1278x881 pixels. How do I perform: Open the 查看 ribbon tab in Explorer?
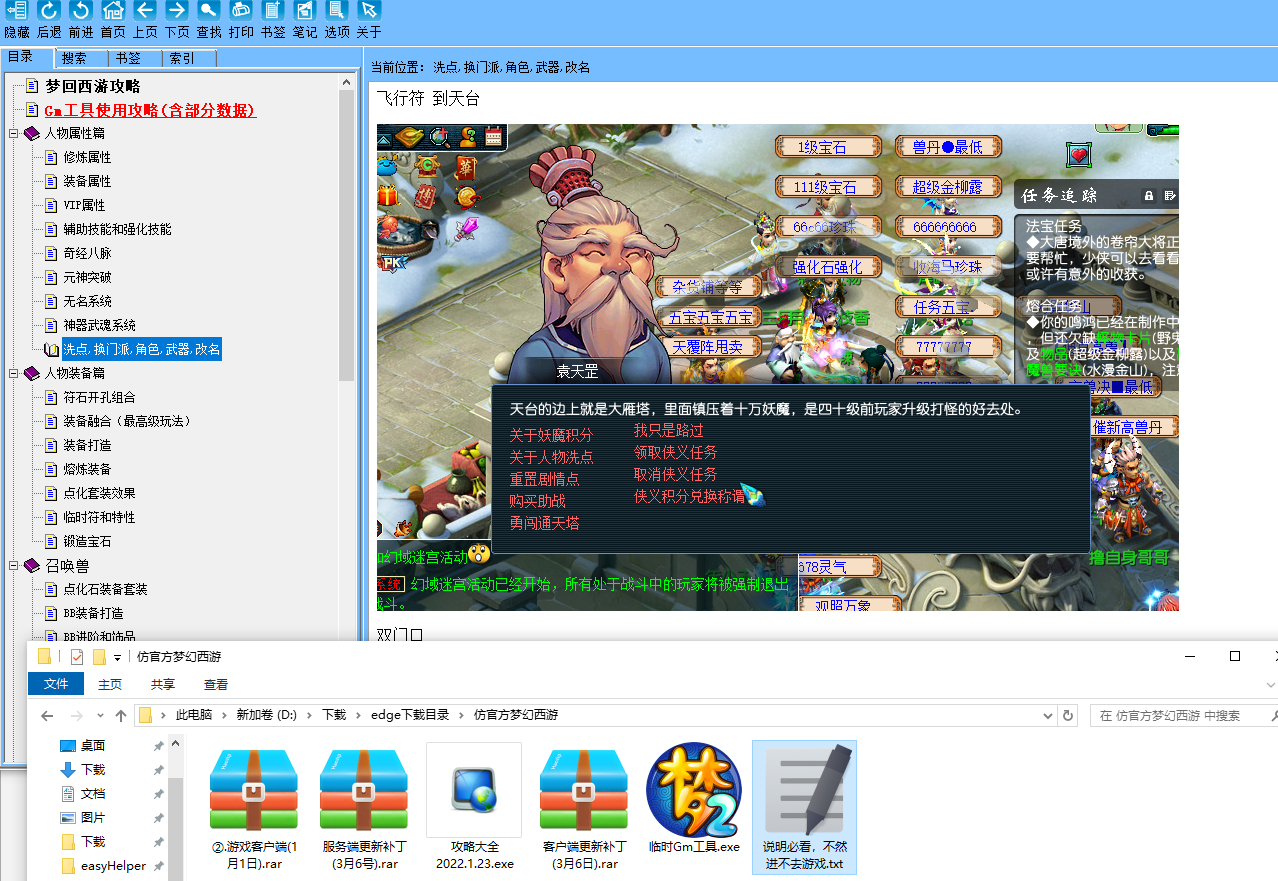click(x=216, y=684)
